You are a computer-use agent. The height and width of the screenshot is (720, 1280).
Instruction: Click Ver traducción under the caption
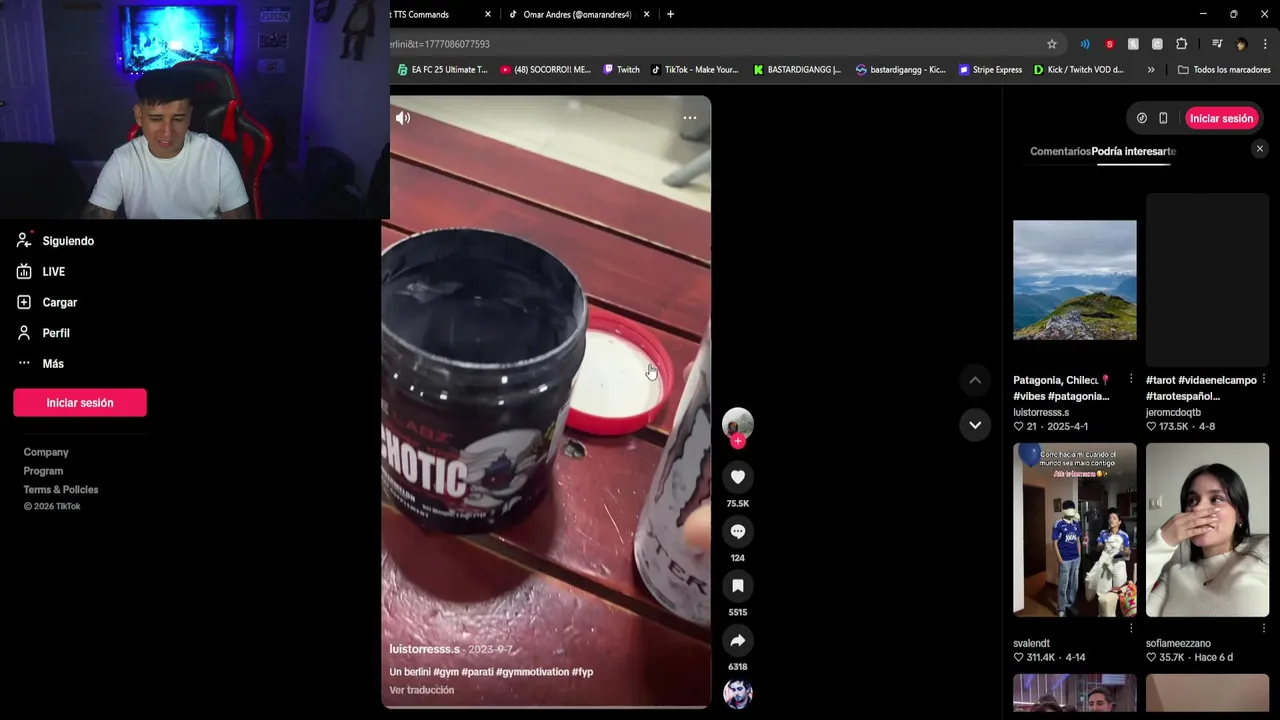(x=422, y=690)
